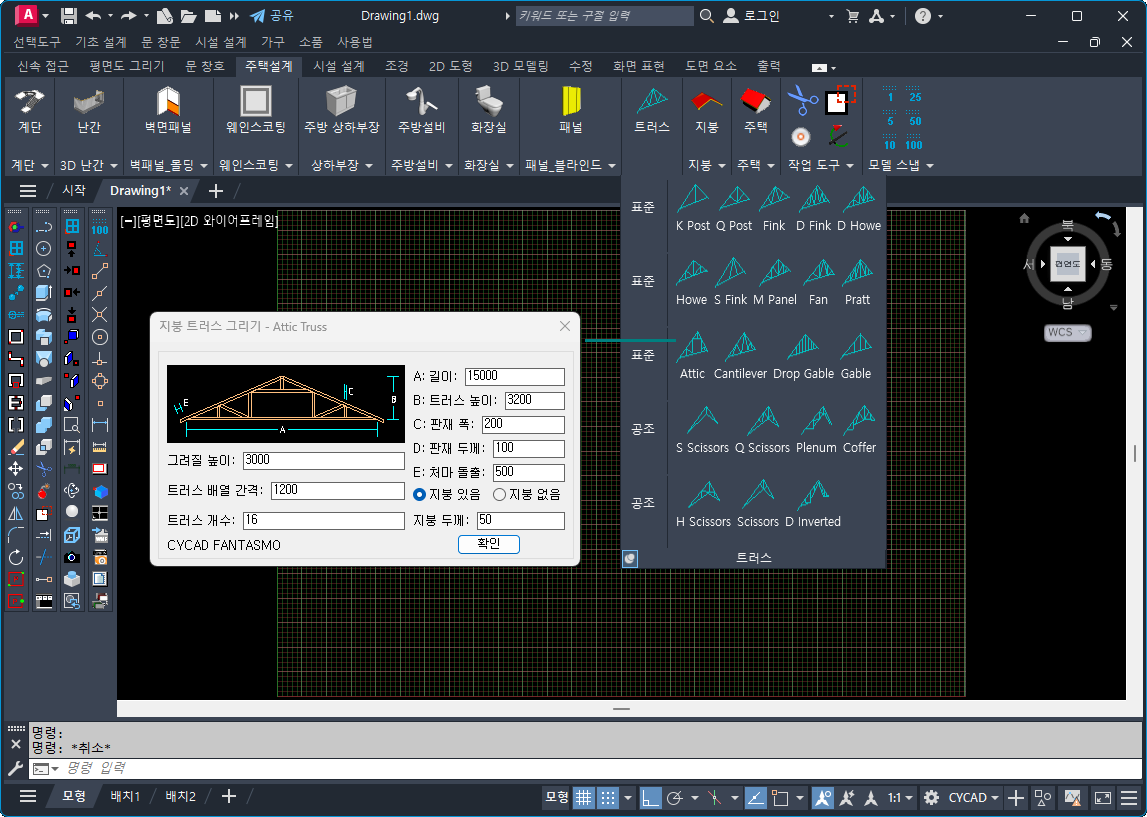Select the K Post truss icon
The height and width of the screenshot is (817, 1147).
pos(692,200)
